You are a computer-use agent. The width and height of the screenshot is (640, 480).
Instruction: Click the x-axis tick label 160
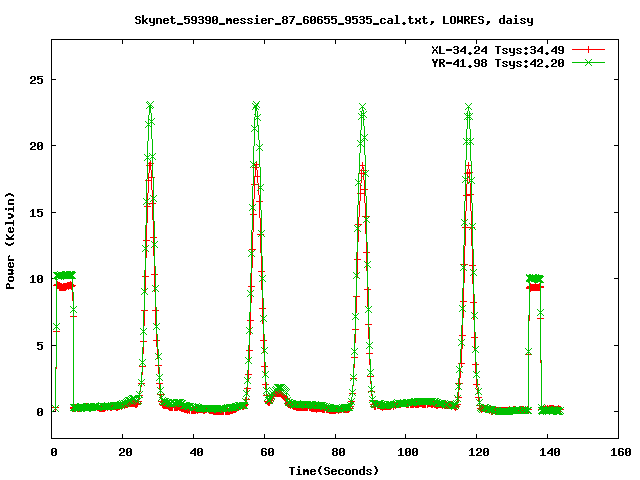point(621,452)
